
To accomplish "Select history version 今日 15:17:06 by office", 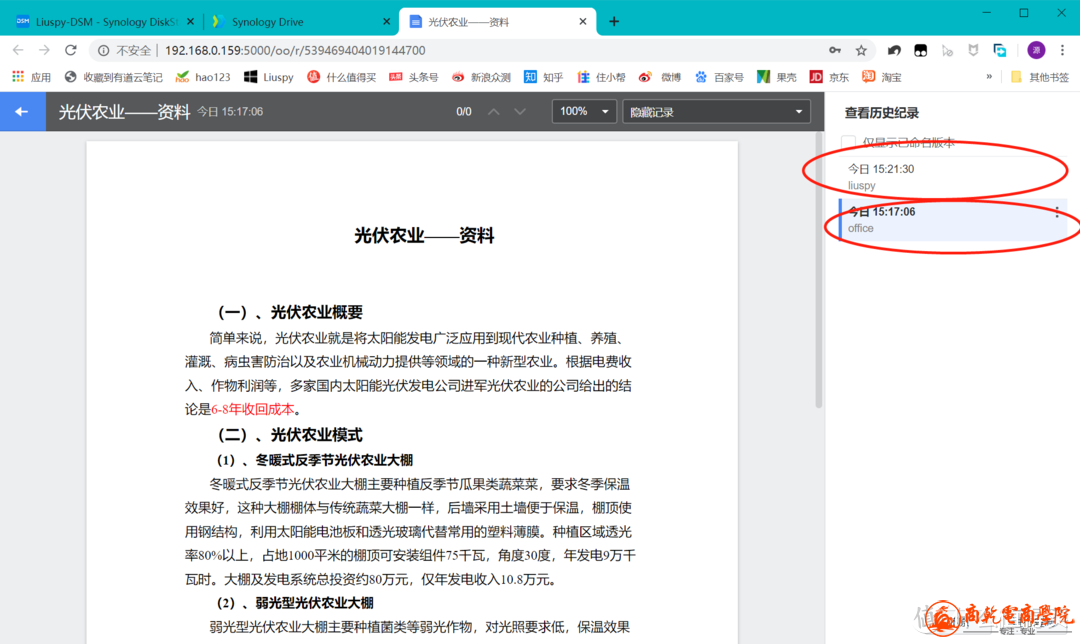I will point(953,220).
